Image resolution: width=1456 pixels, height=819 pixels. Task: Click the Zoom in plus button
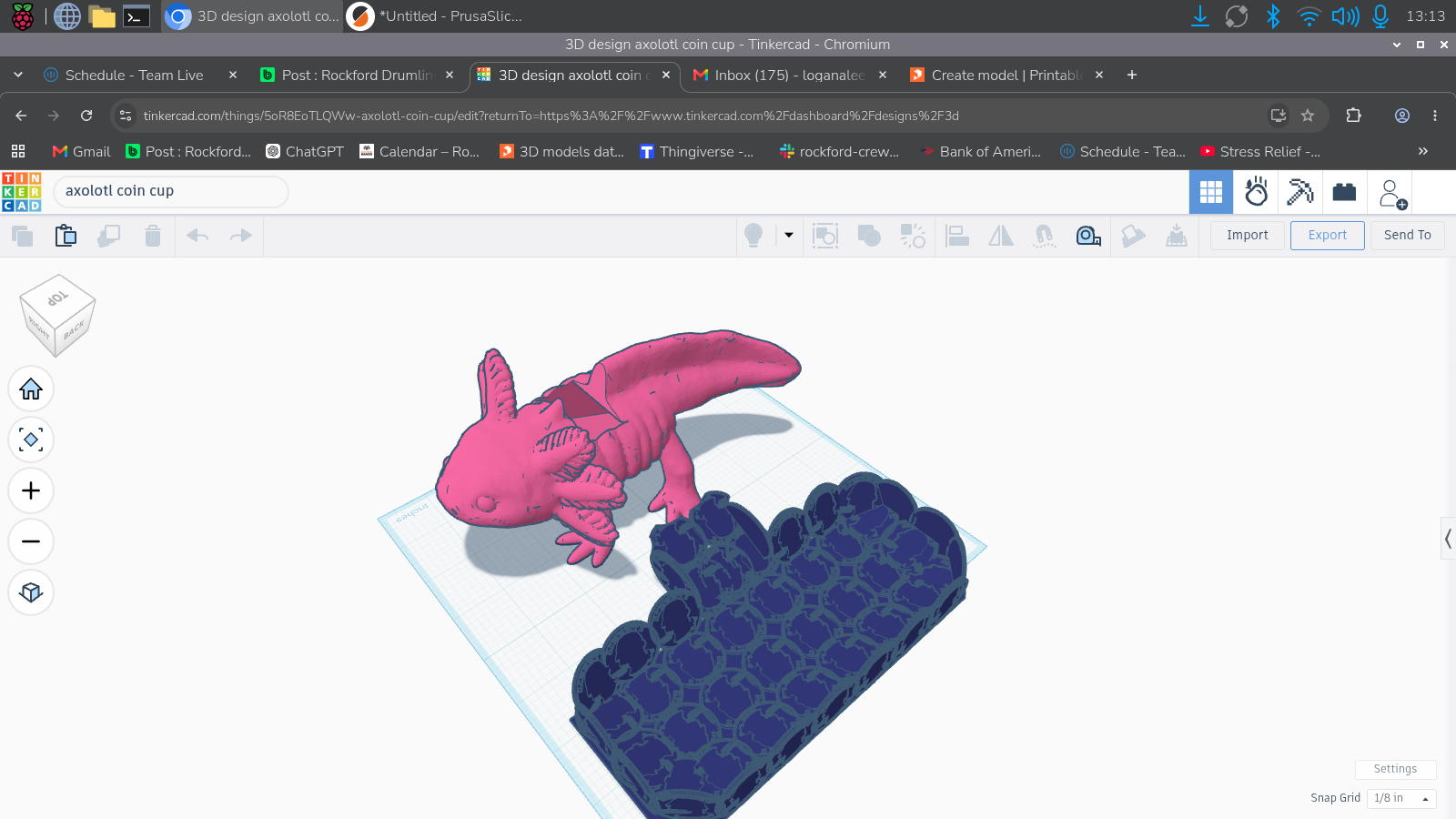click(31, 491)
